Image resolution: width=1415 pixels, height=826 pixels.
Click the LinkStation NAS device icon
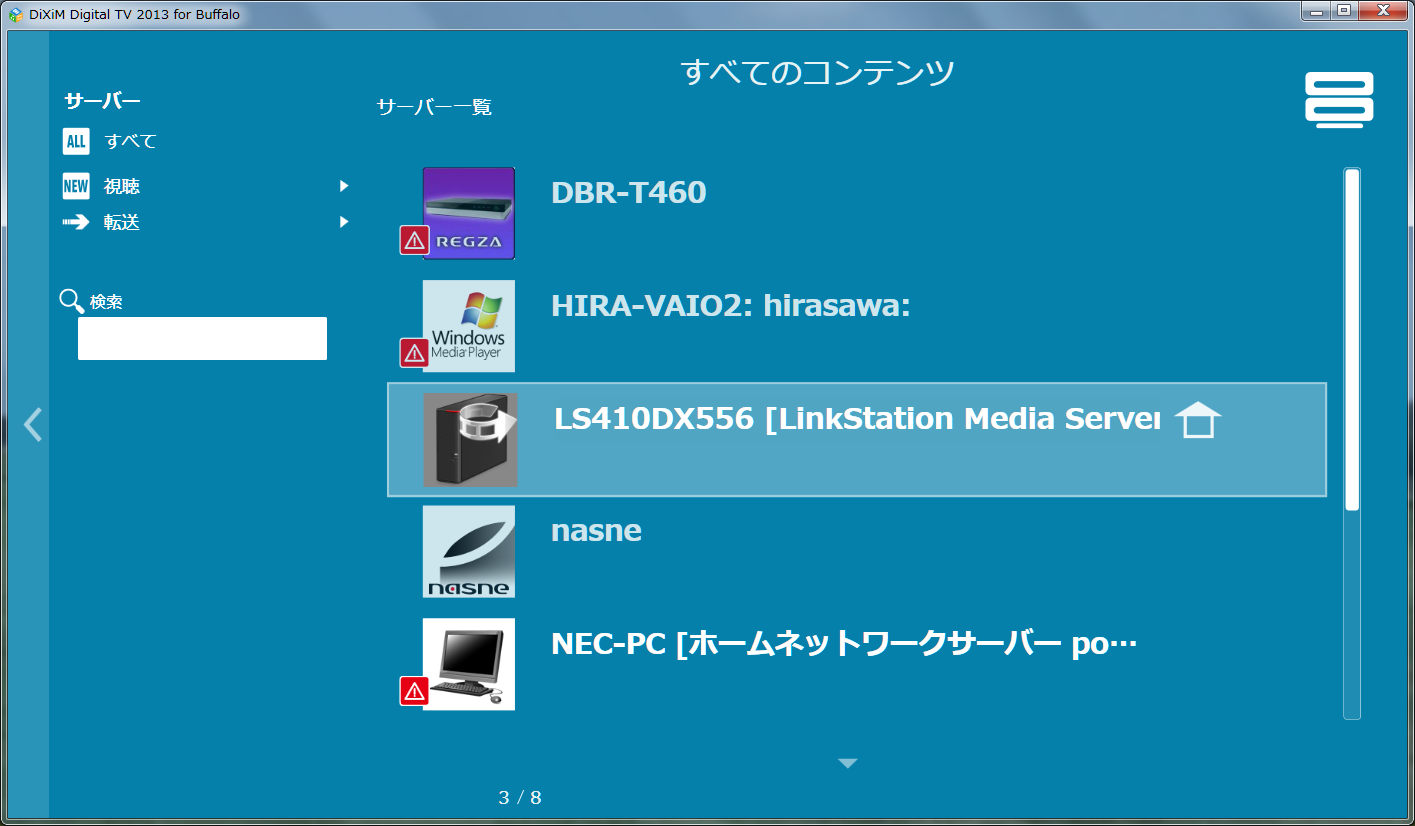[470, 440]
